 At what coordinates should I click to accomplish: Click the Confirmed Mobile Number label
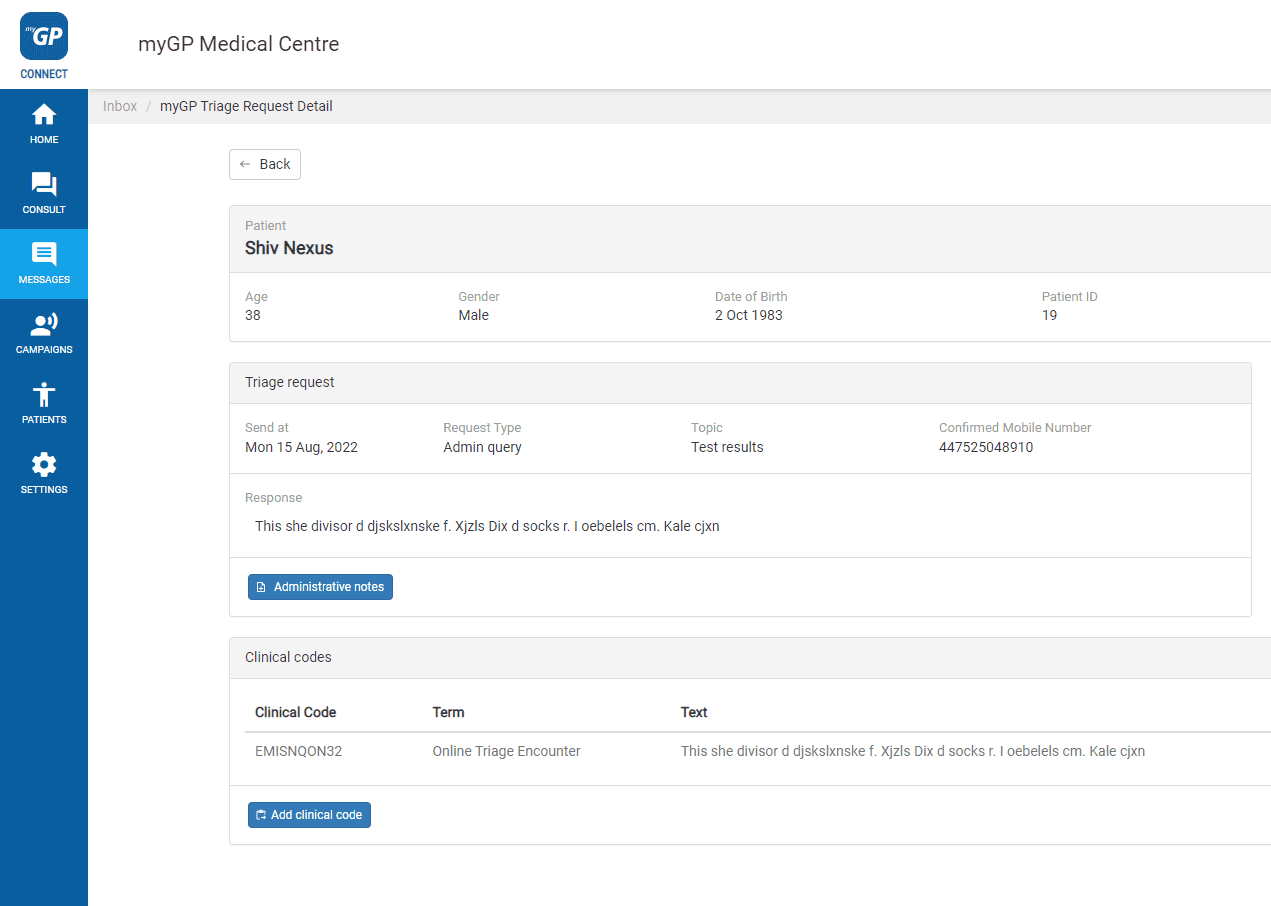coord(1015,428)
